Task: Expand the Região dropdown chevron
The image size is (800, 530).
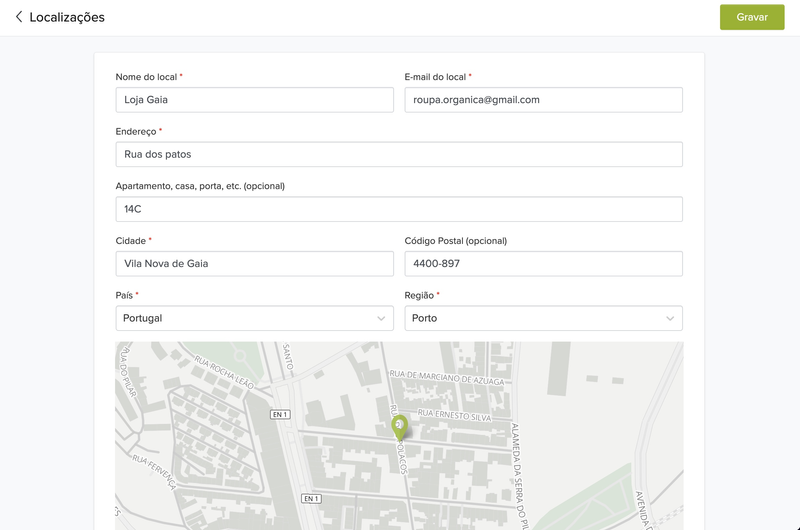Action: click(670, 318)
